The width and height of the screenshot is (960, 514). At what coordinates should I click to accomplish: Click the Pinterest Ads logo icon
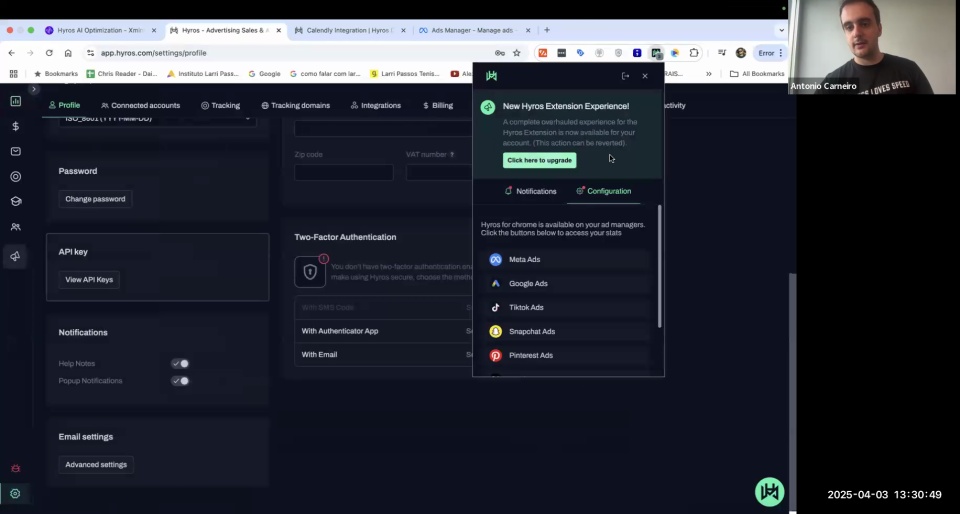[x=495, y=355]
